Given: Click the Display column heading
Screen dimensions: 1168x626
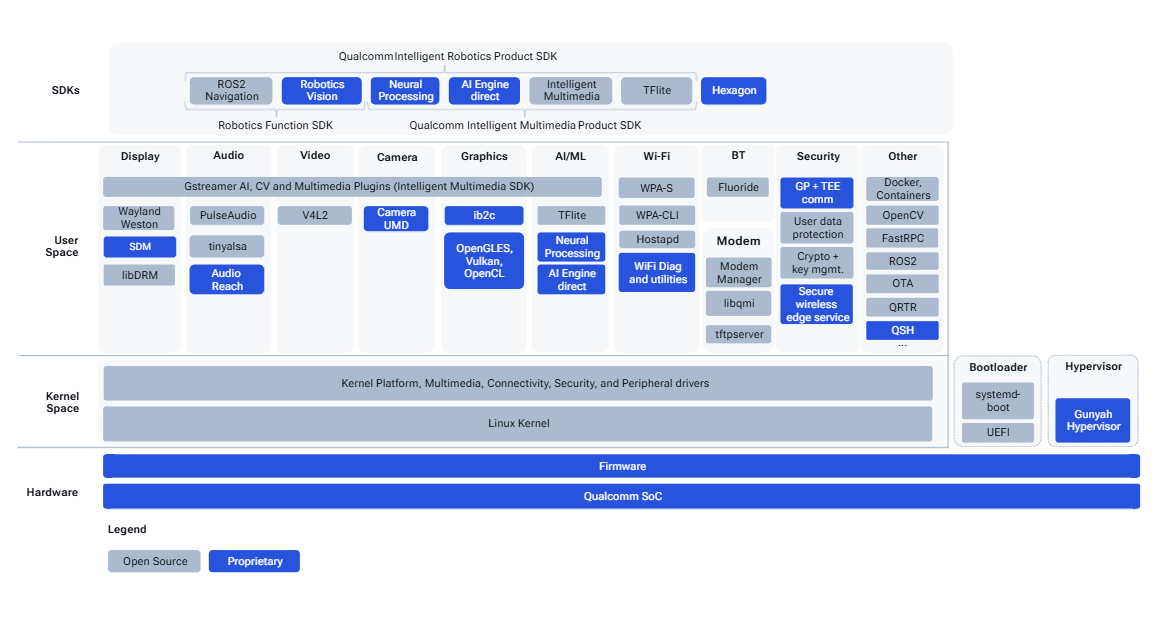Looking at the screenshot, I should pyautogui.click(x=140, y=156).
